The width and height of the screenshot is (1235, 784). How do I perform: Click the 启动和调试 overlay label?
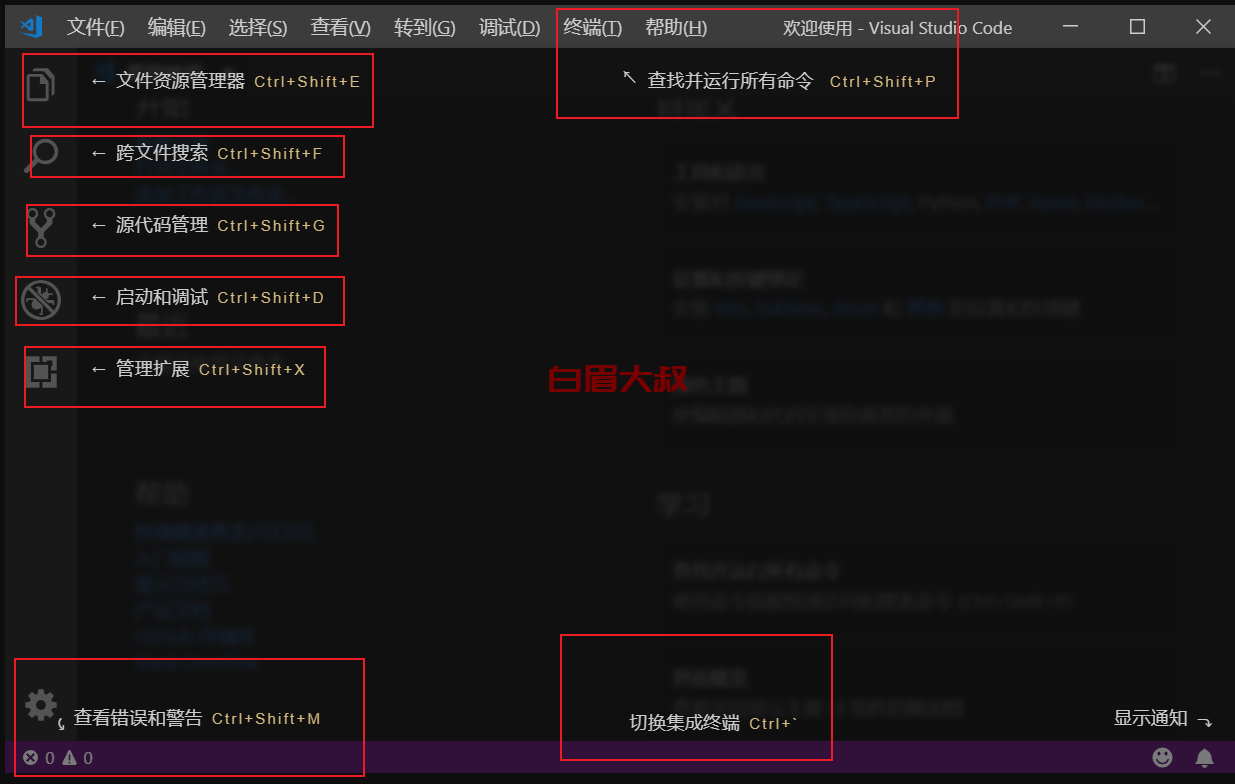162,297
